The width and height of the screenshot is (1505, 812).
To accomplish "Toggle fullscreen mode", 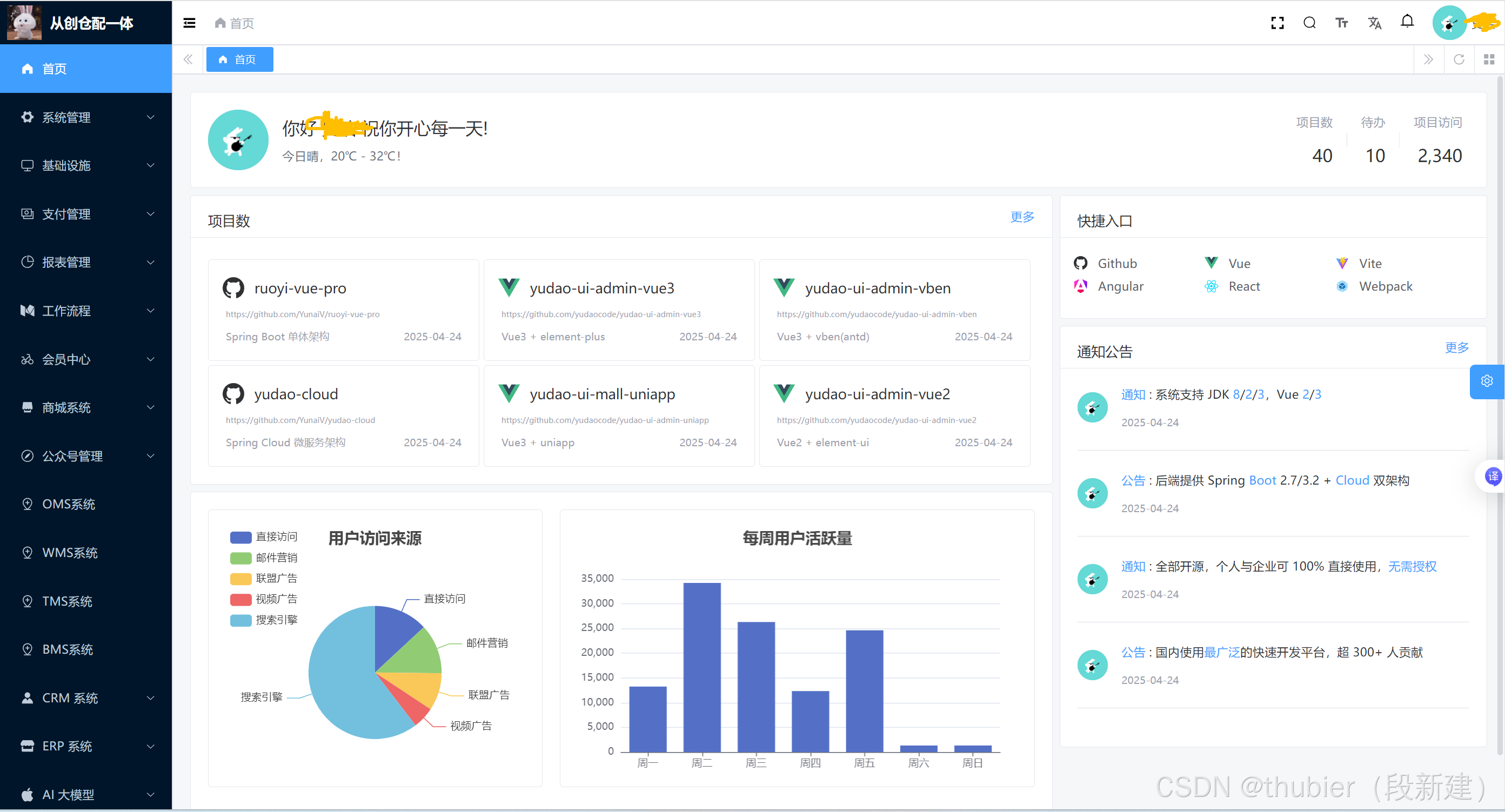I will tap(1276, 23).
